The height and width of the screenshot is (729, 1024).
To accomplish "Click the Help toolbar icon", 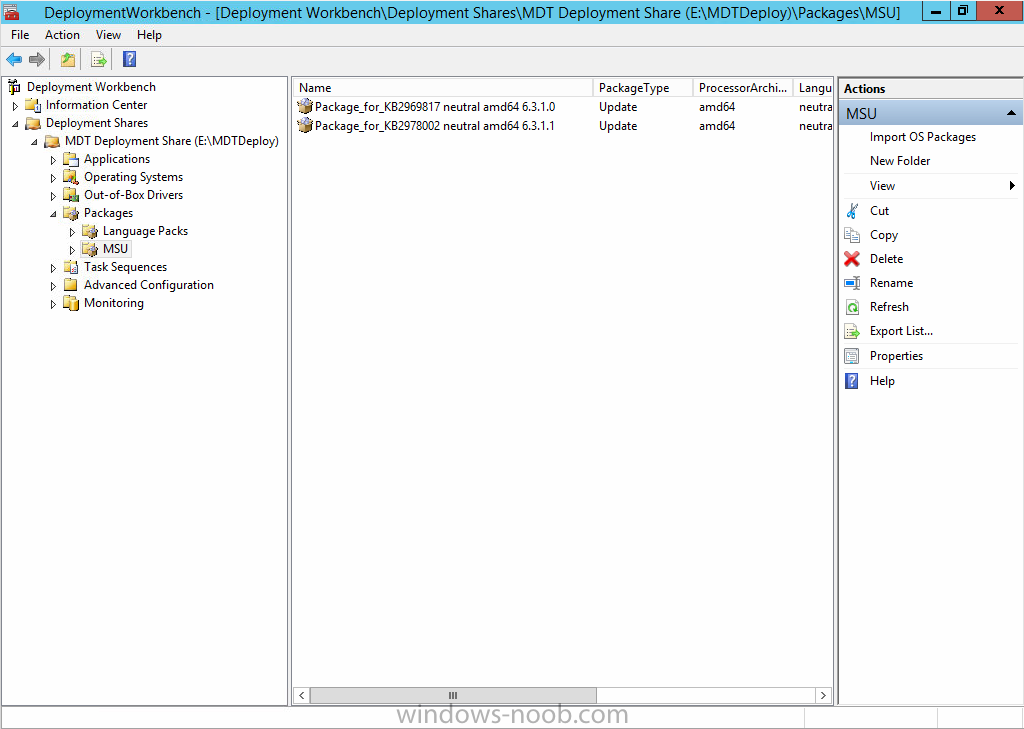I will [129, 60].
